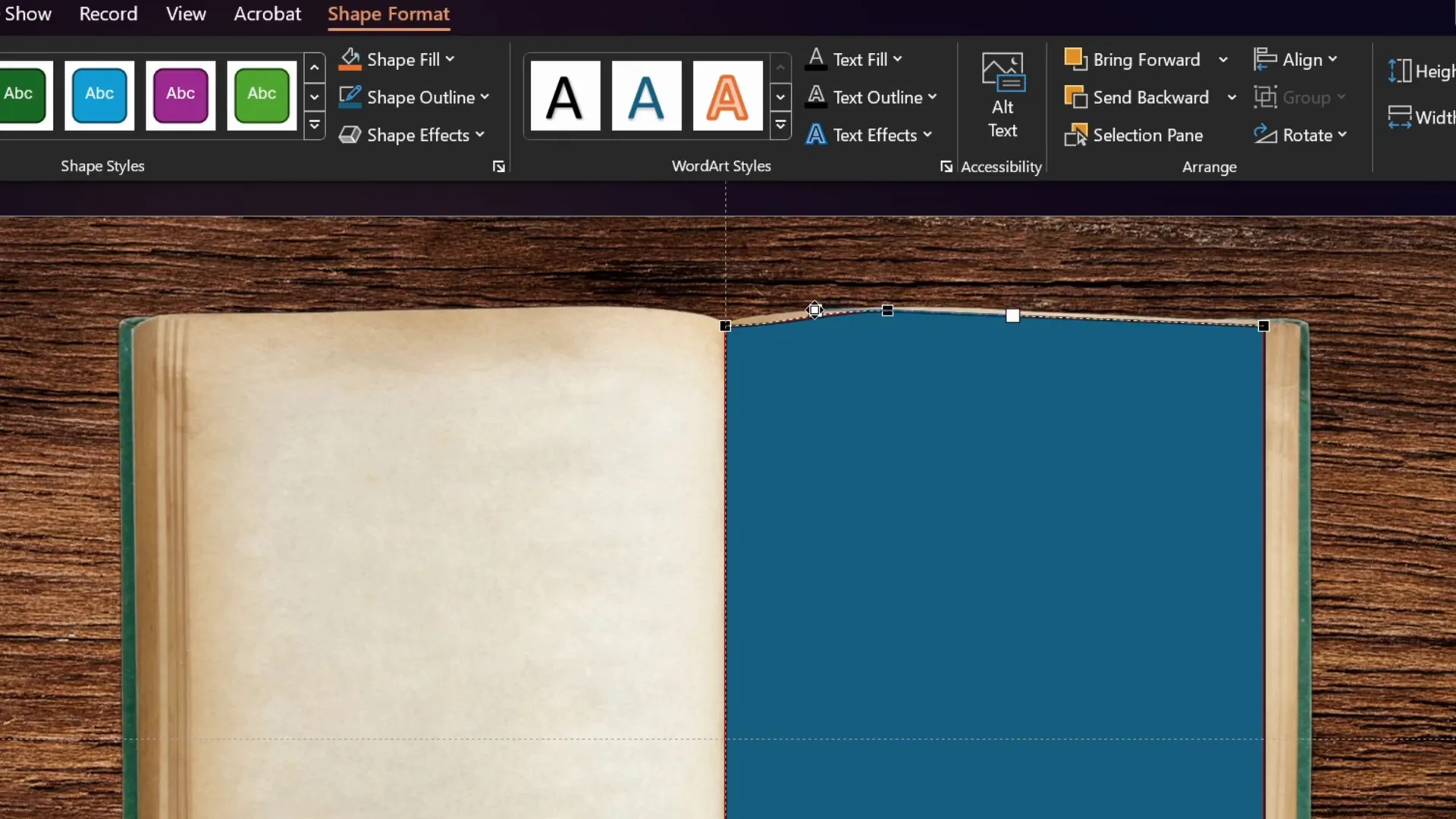Switch to the Acrobat tab
The image size is (1456, 819).
pos(267,14)
